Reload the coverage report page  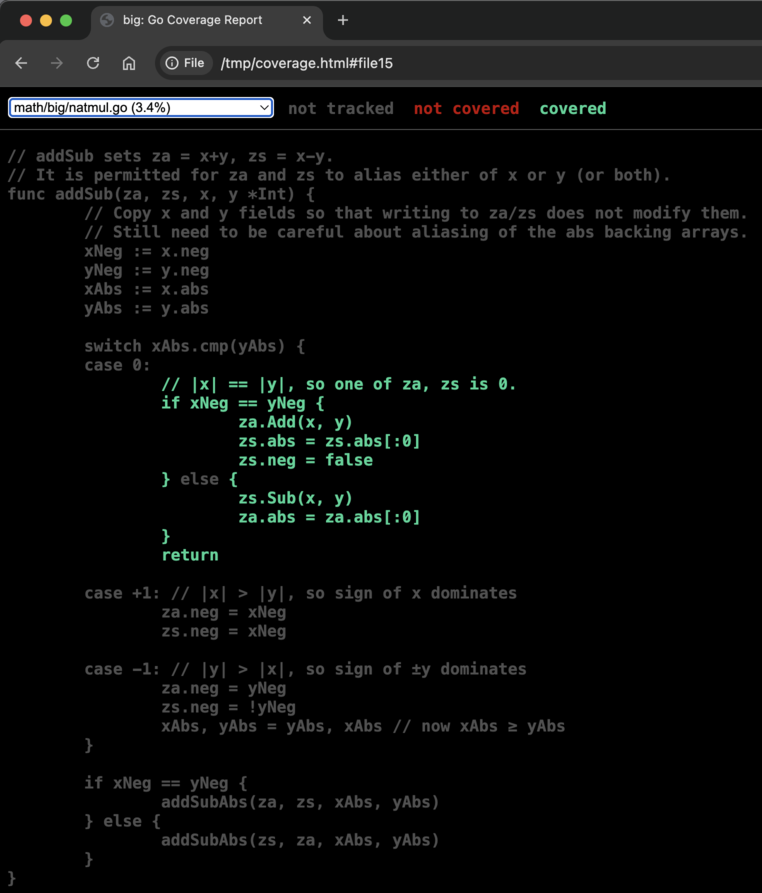pos(93,63)
